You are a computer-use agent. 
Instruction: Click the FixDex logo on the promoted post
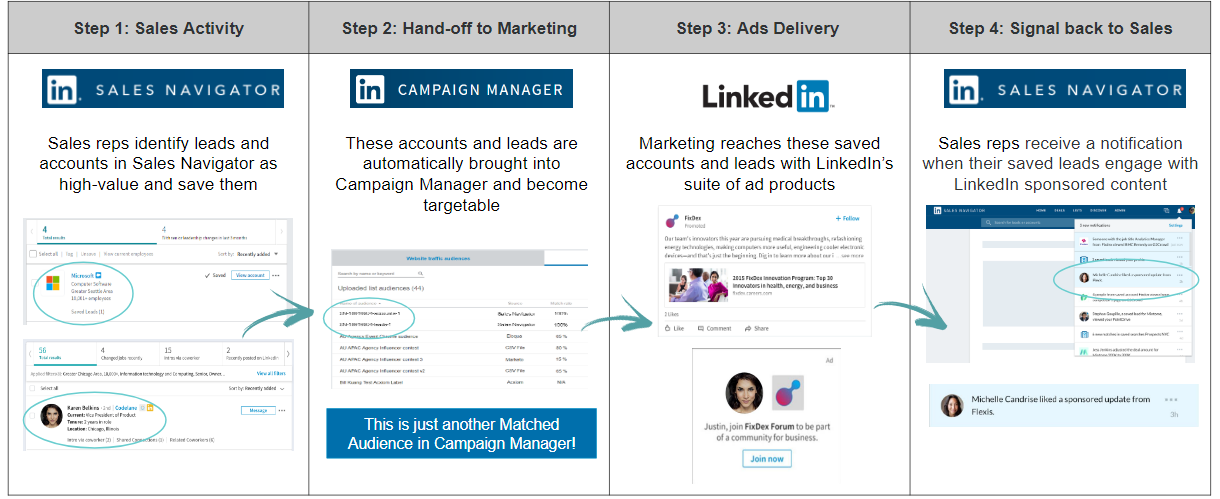coord(671,221)
